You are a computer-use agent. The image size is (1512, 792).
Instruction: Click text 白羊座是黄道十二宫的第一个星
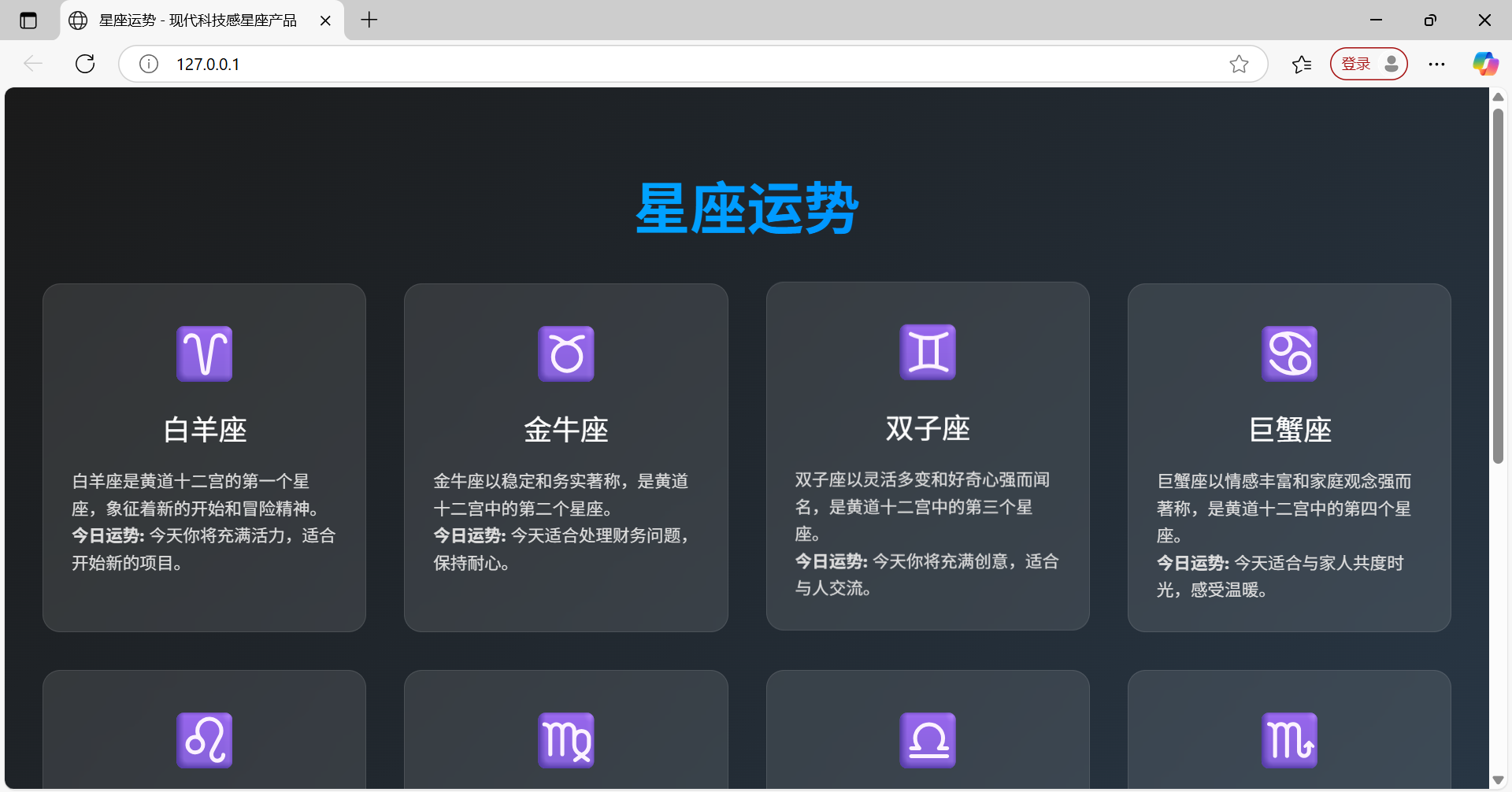[191, 481]
